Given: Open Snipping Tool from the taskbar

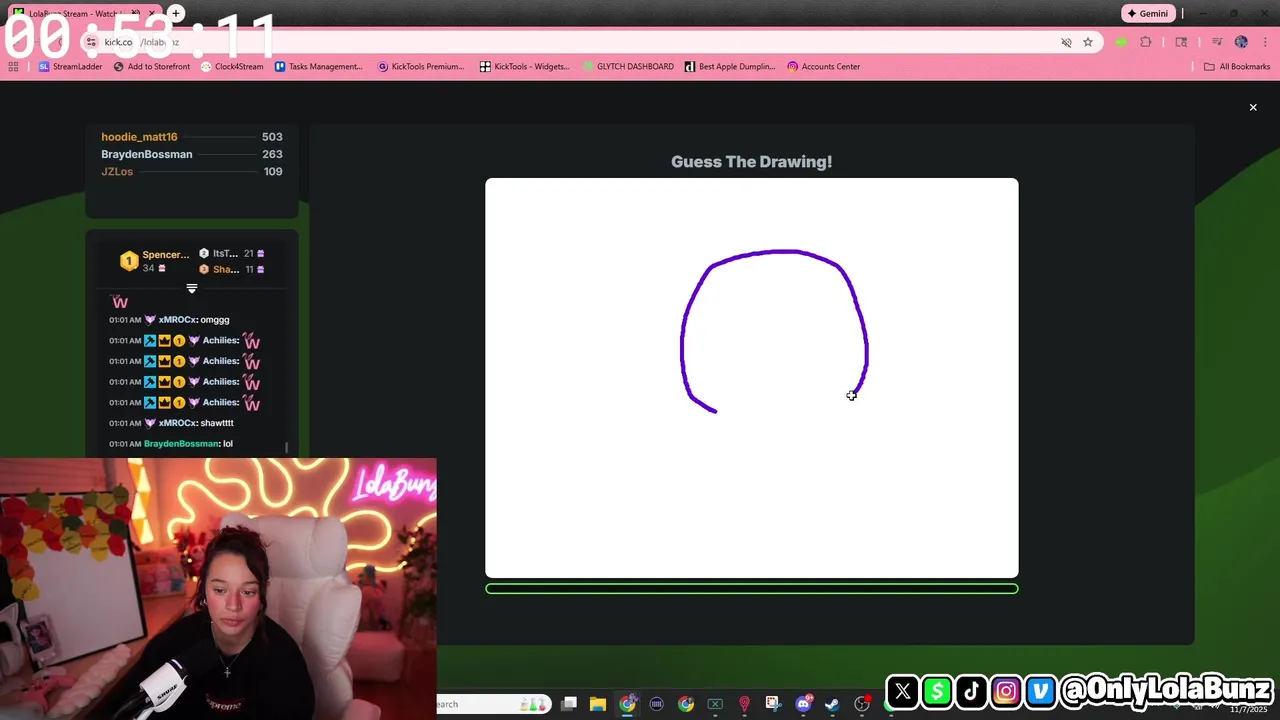Looking at the screenshot, I should click(x=773, y=704).
